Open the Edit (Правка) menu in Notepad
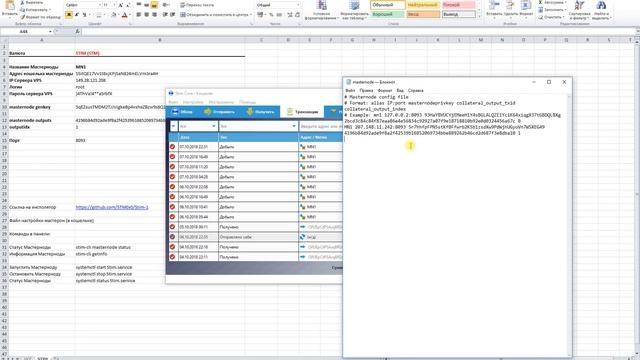Image resolution: width=640 pixels, height=360 pixels. (x=366, y=90)
